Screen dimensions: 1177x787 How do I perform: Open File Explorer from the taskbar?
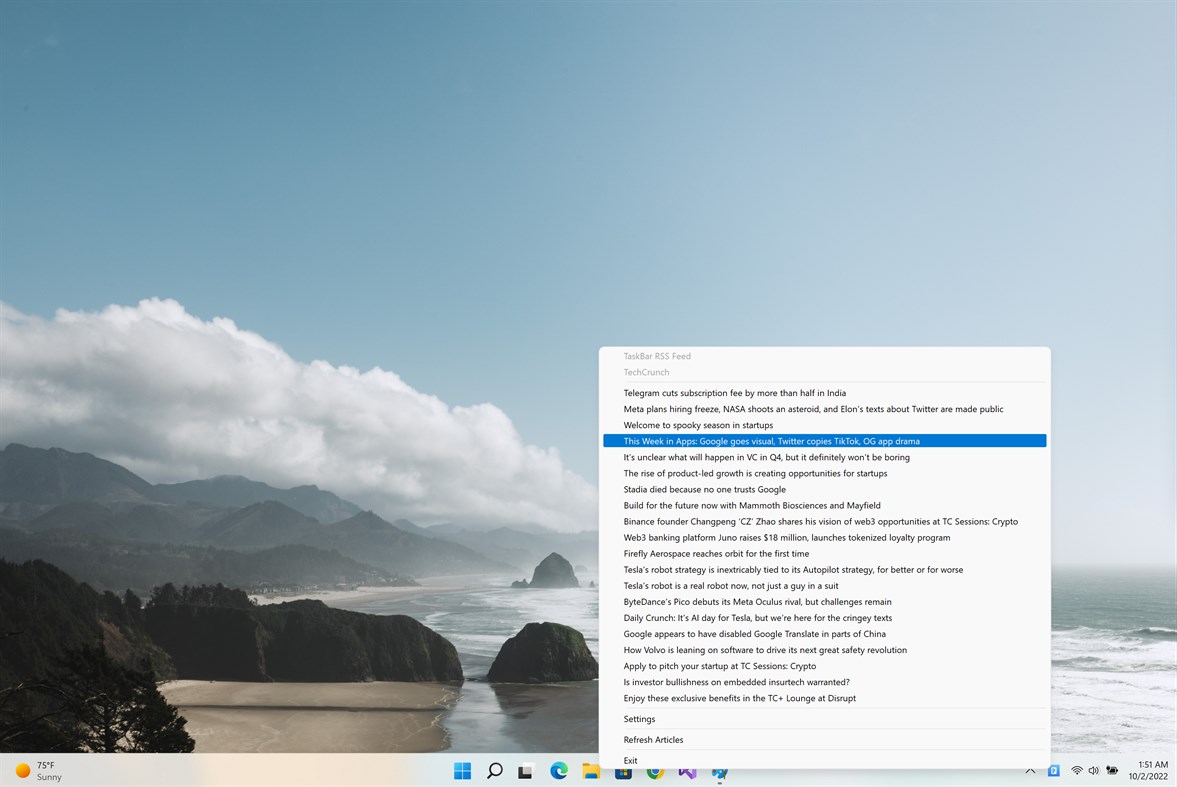pyautogui.click(x=590, y=771)
